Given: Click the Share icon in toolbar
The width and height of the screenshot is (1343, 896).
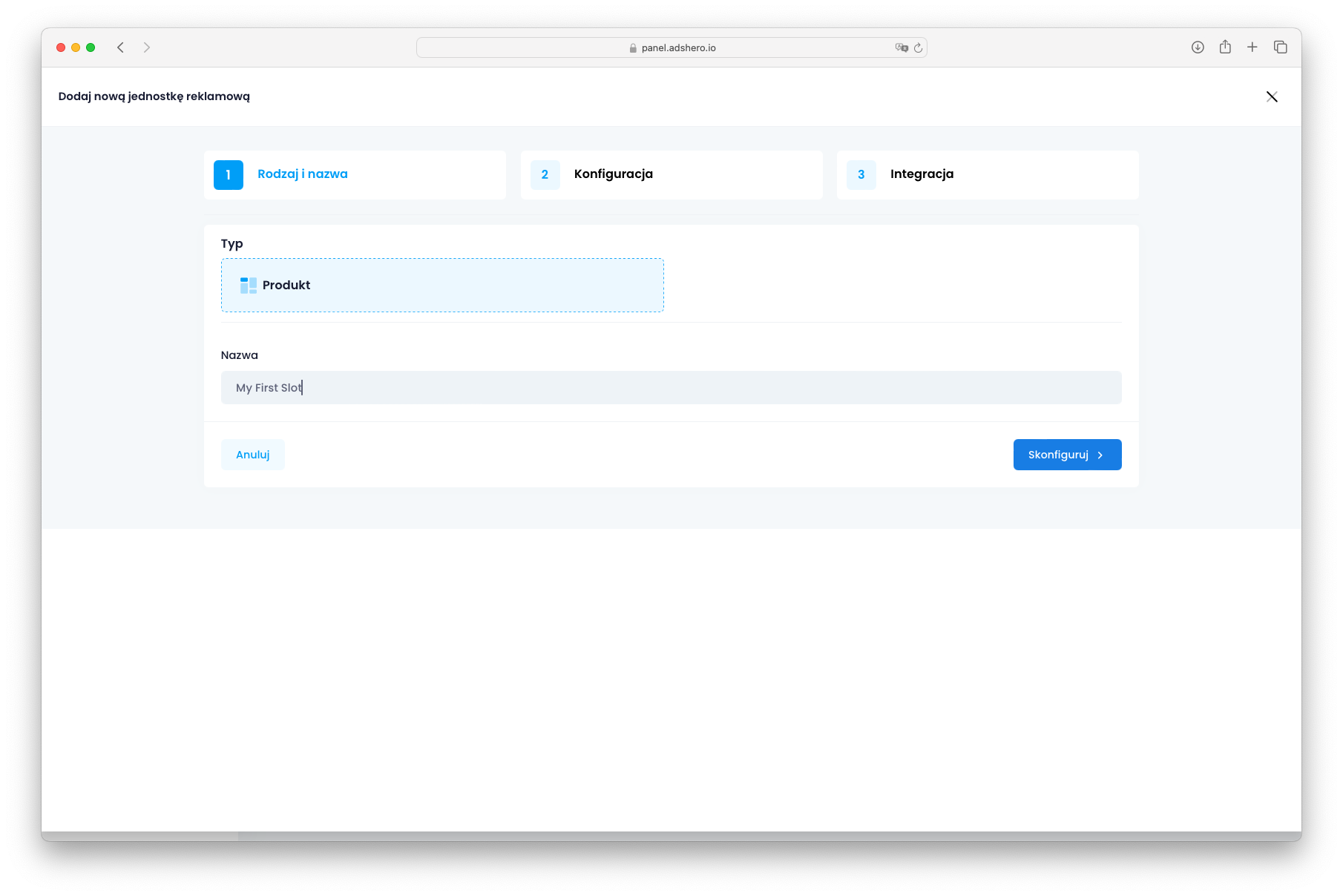Looking at the screenshot, I should point(1225,47).
